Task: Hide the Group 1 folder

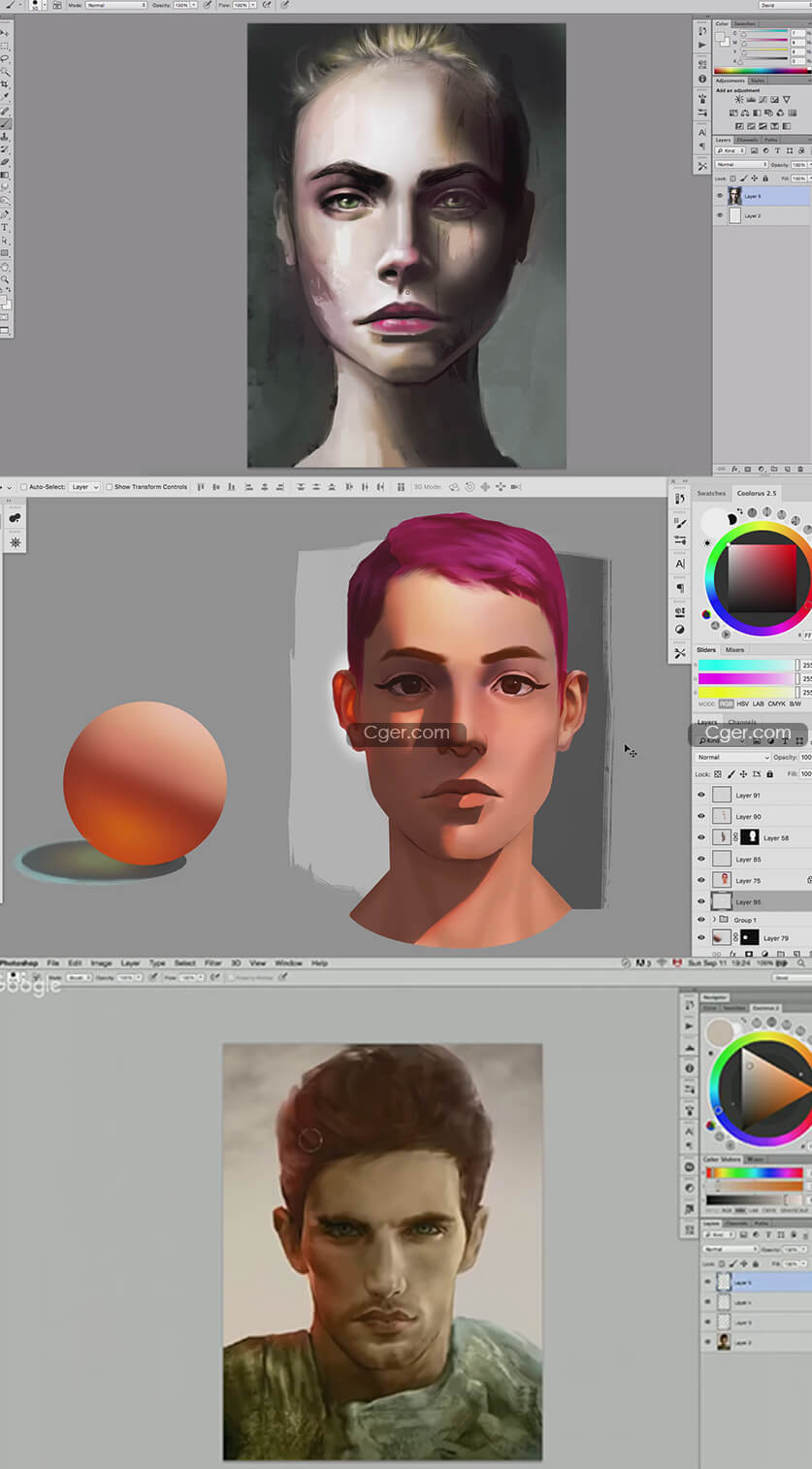Action: pos(701,919)
